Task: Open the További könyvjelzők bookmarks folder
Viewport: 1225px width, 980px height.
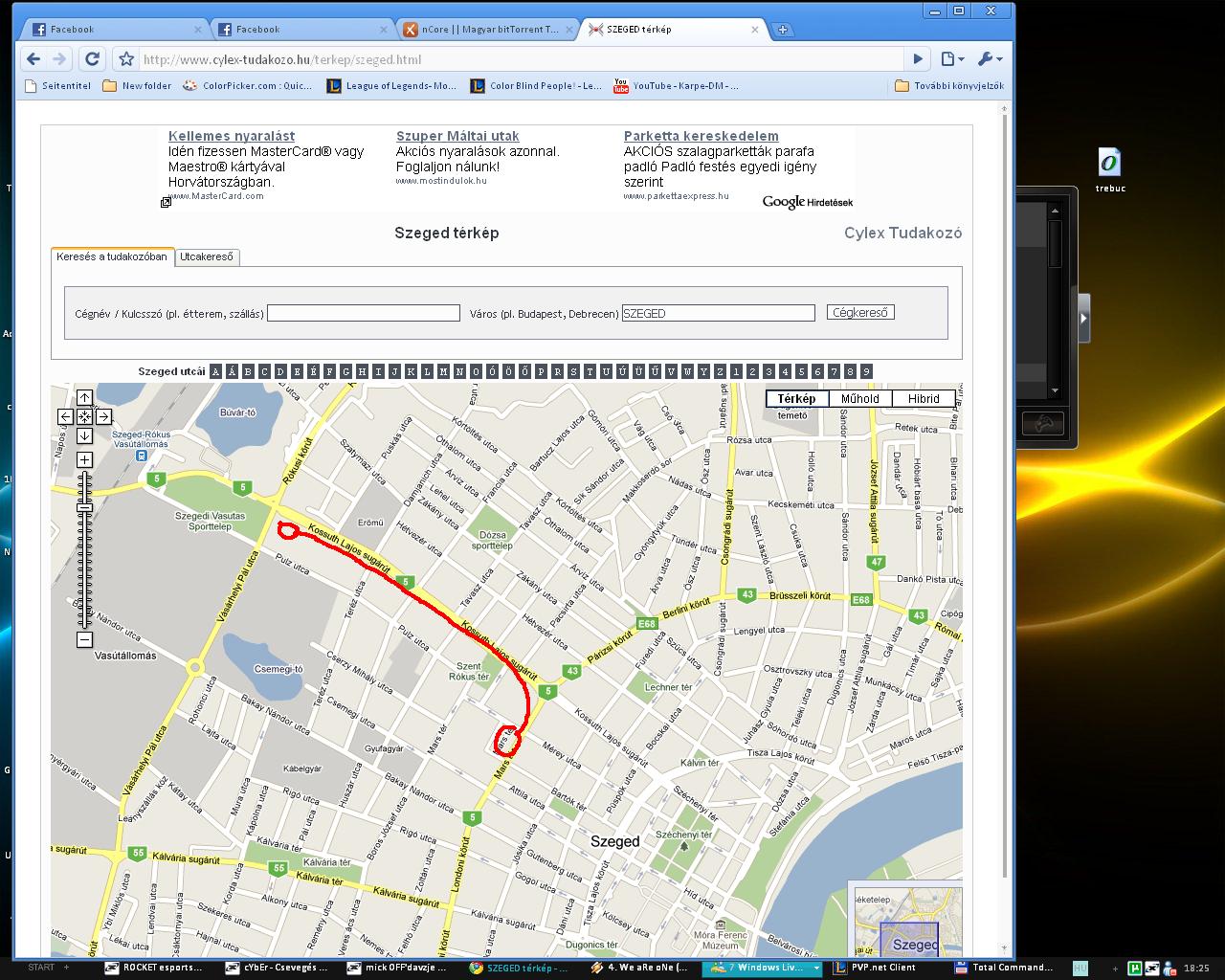Action: (x=948, y=86)
